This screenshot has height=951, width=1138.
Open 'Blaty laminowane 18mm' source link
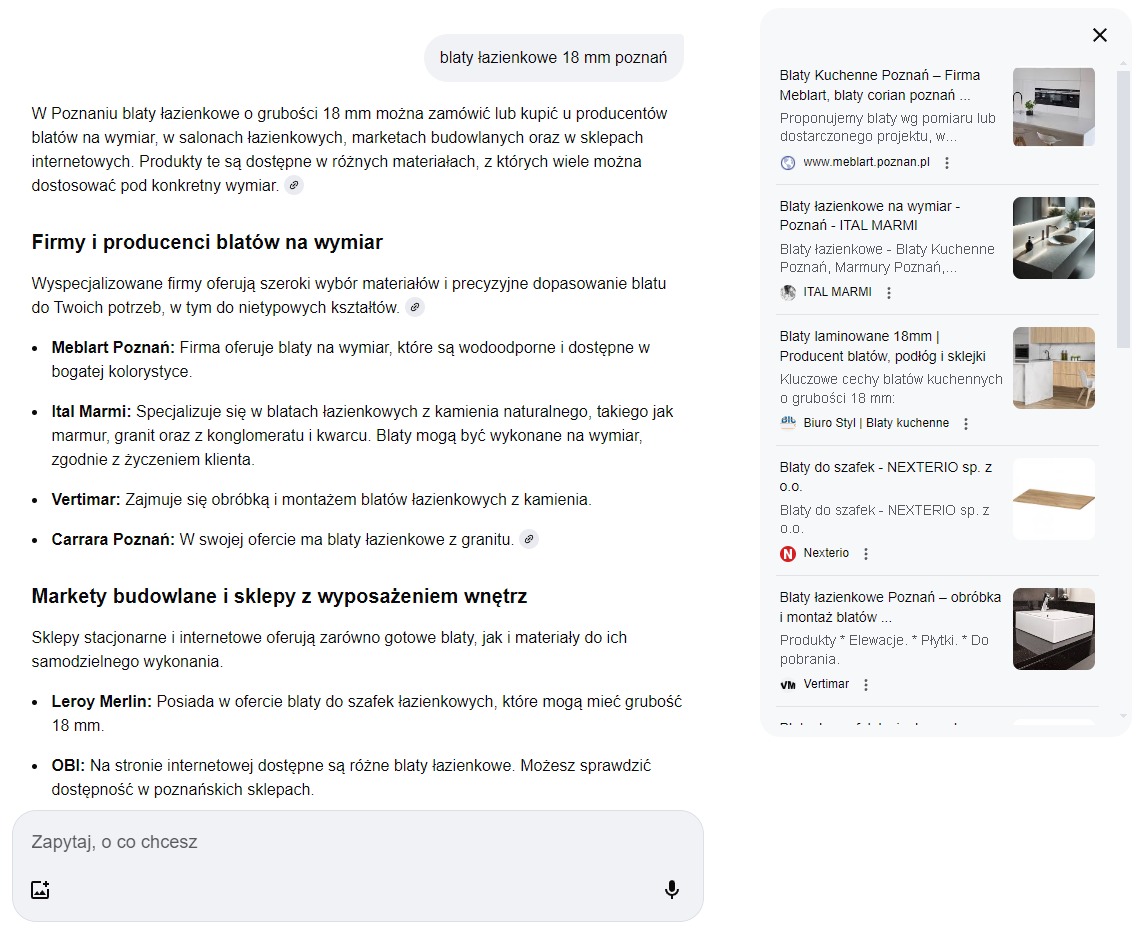882,346
